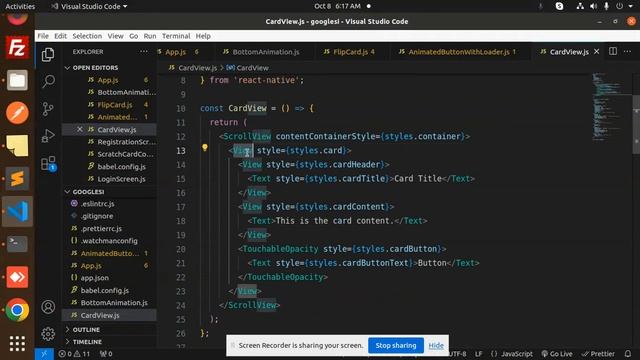Click the Stop sharing button

(x=396, y=345)
